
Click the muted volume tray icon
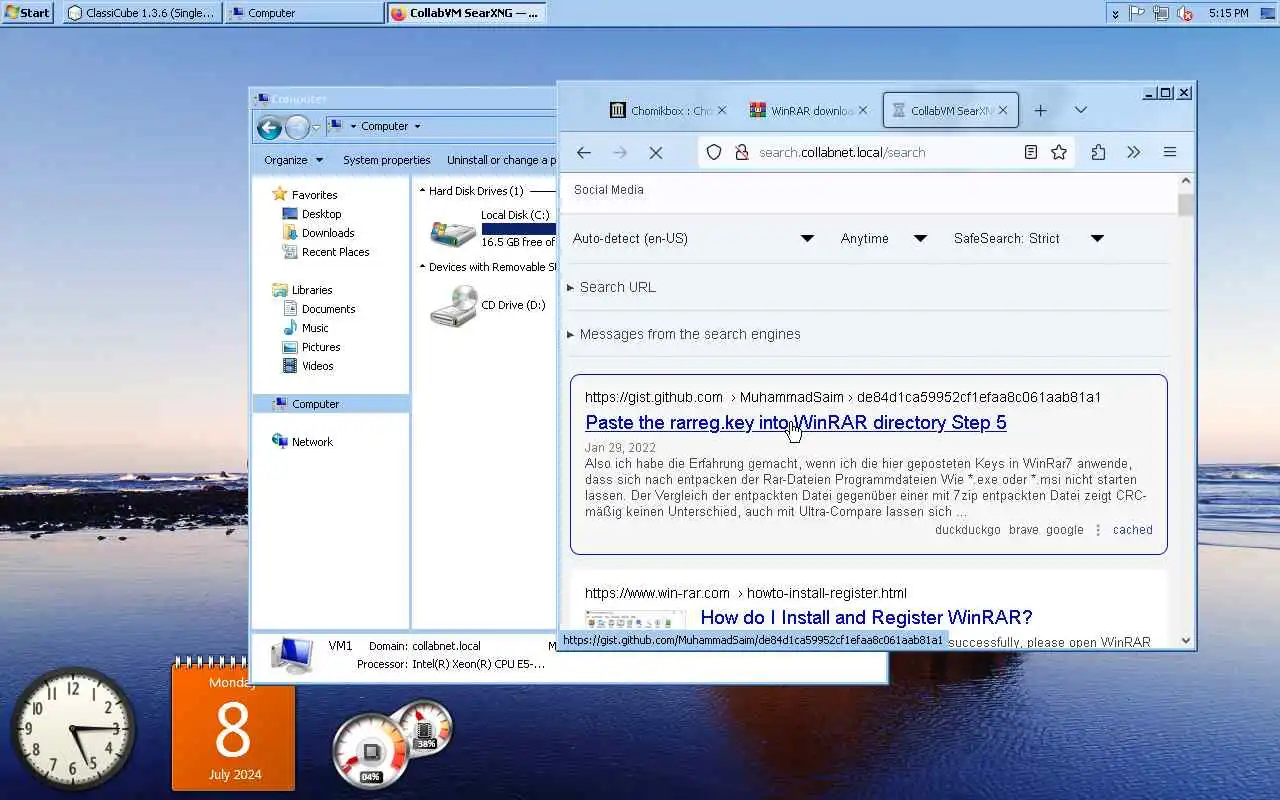[1185, 13]
